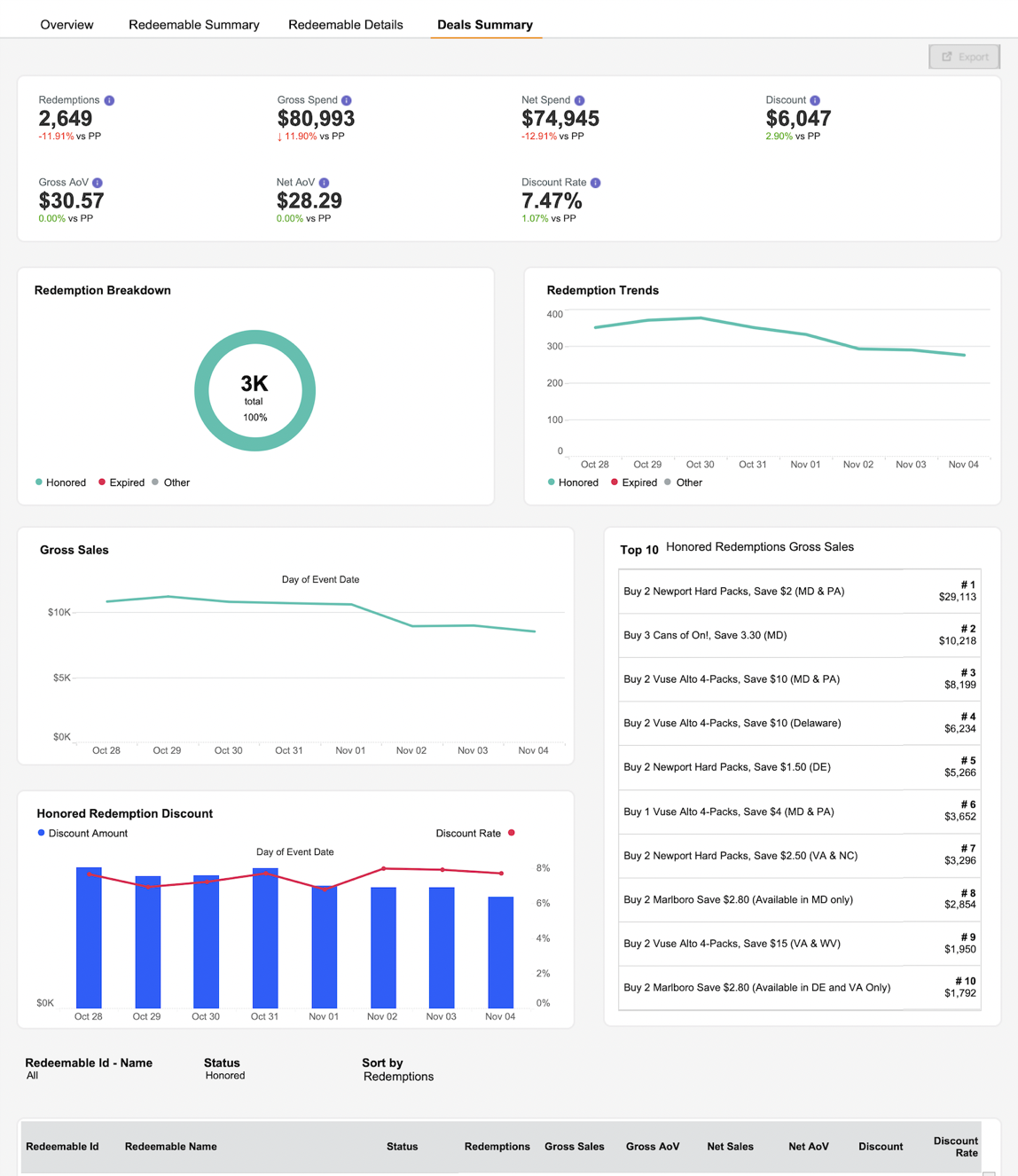Switch to the Overview tab

(67, 25)
